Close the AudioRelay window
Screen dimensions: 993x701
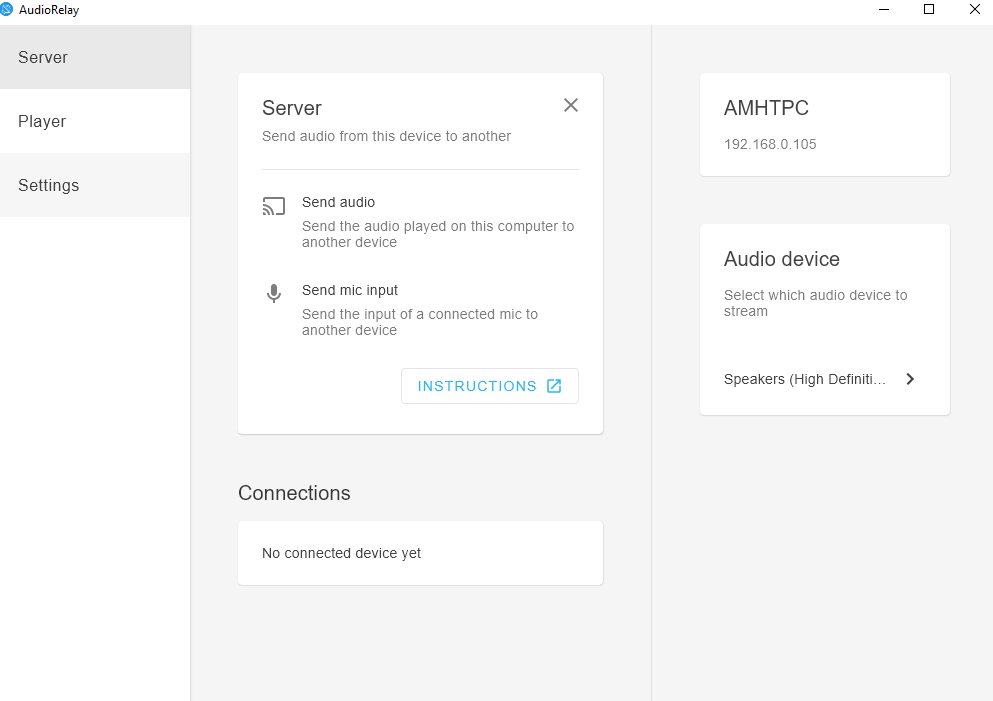(x=975, y=9)
